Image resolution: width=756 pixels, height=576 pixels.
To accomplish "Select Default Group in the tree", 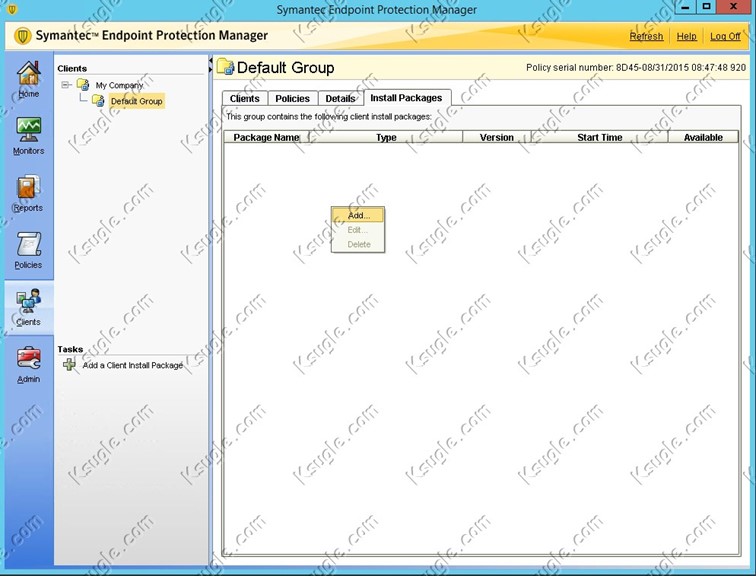I will [136, 101].
